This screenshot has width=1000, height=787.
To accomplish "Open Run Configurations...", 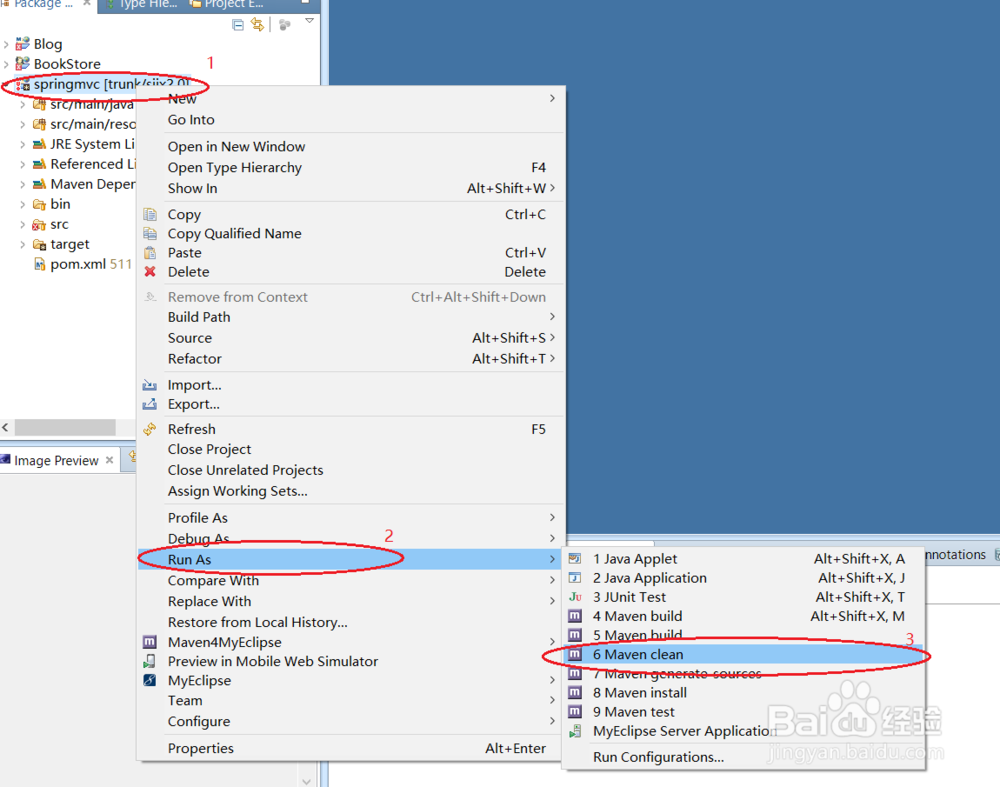I will (x=744, y=757).
